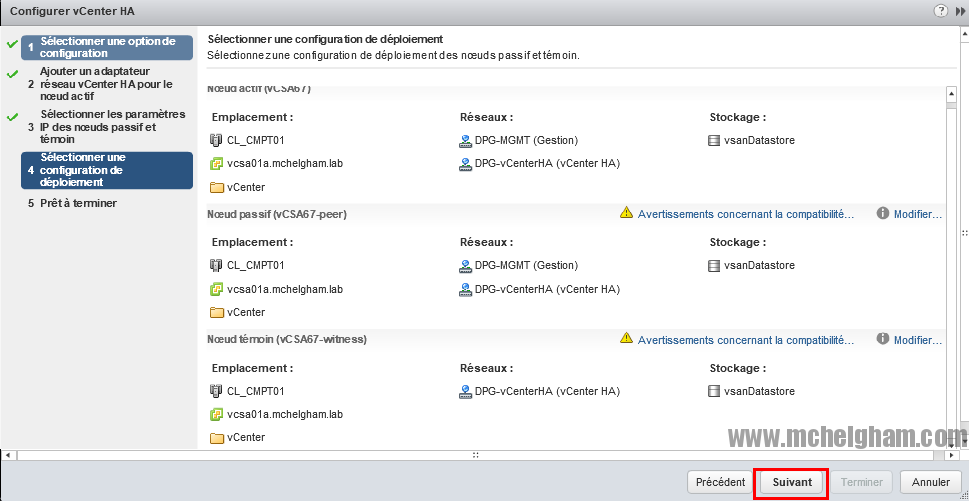The width and height of the screenshot is (969, 501).
Task: Open compatibility warnings link for Nœud passif
Action: click(x=746, y=214)
